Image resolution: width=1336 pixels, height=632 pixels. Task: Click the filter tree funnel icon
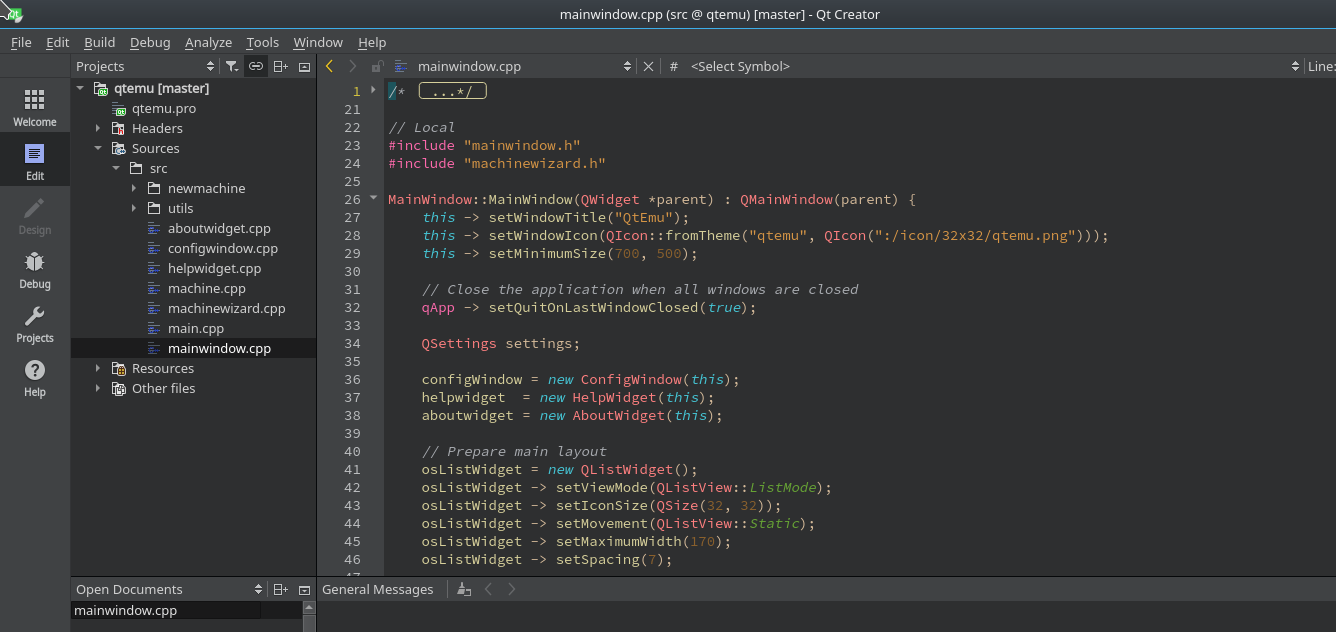coord(232,66)
